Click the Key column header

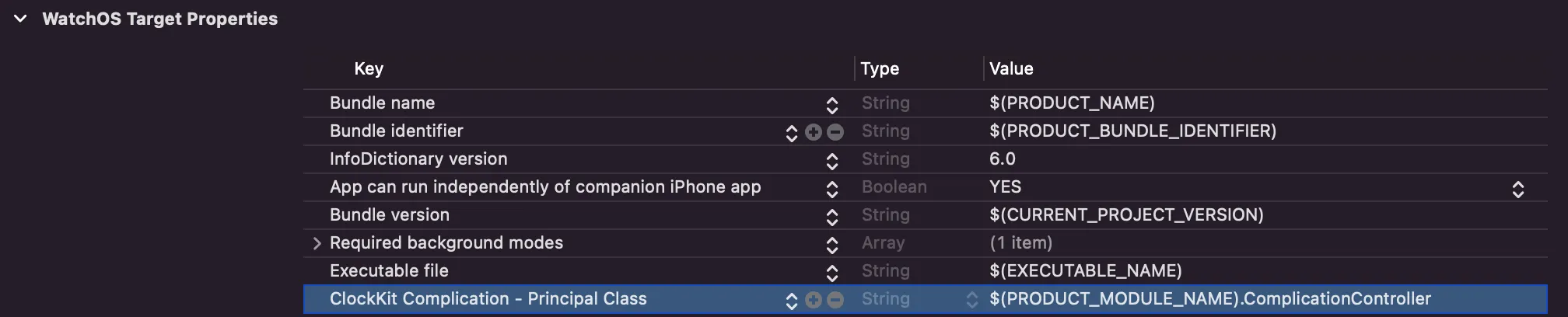[x=369, y=68]
